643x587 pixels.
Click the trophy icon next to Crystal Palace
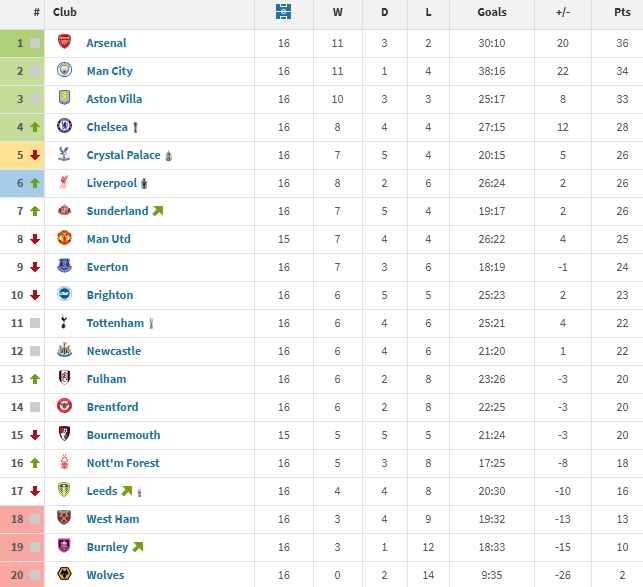(x=169, y=156)
